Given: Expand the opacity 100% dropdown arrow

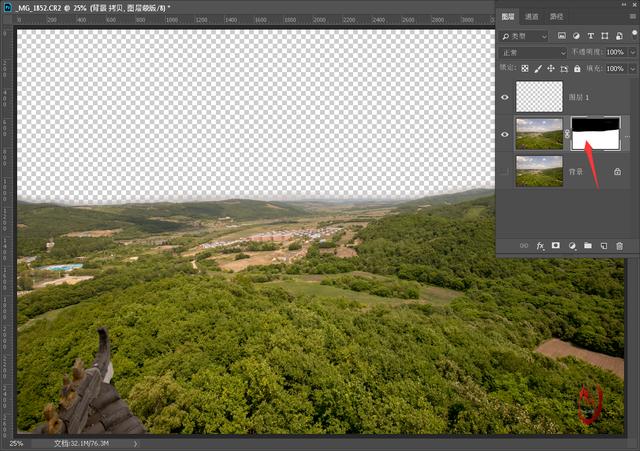Looking at the screenshot, I should (633, 52).
